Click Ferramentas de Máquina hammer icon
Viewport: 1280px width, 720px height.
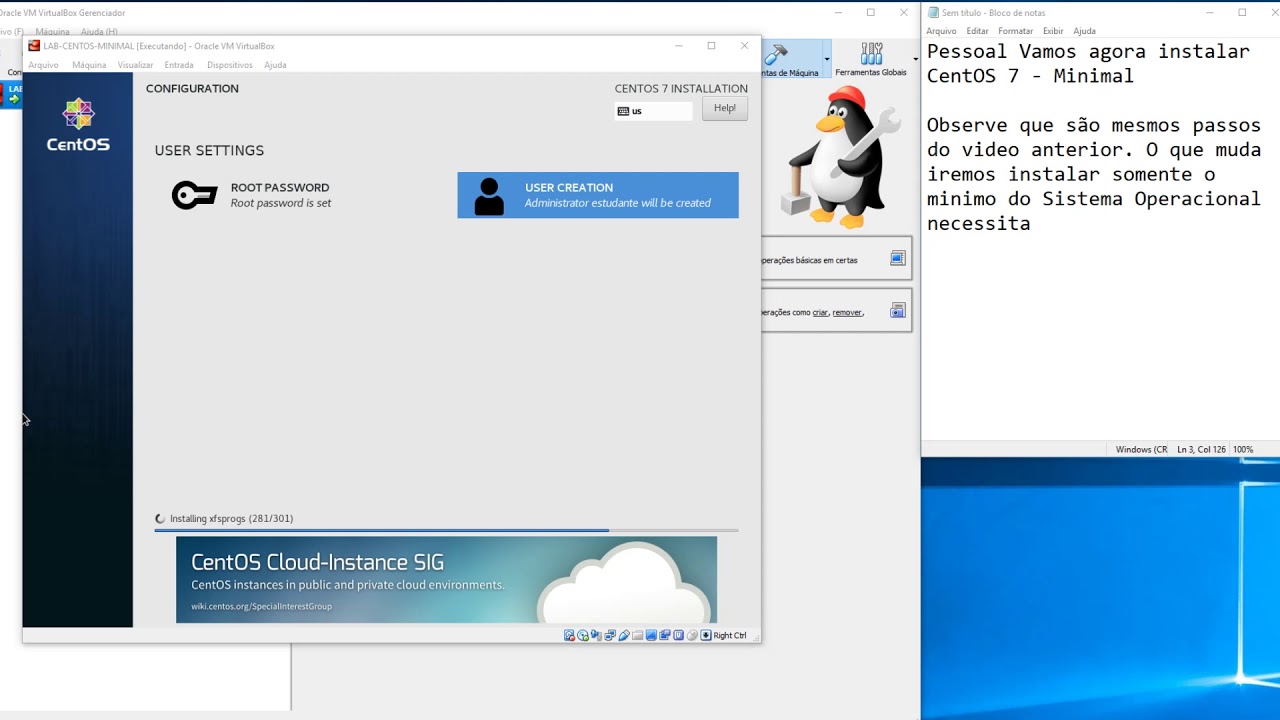777,53
